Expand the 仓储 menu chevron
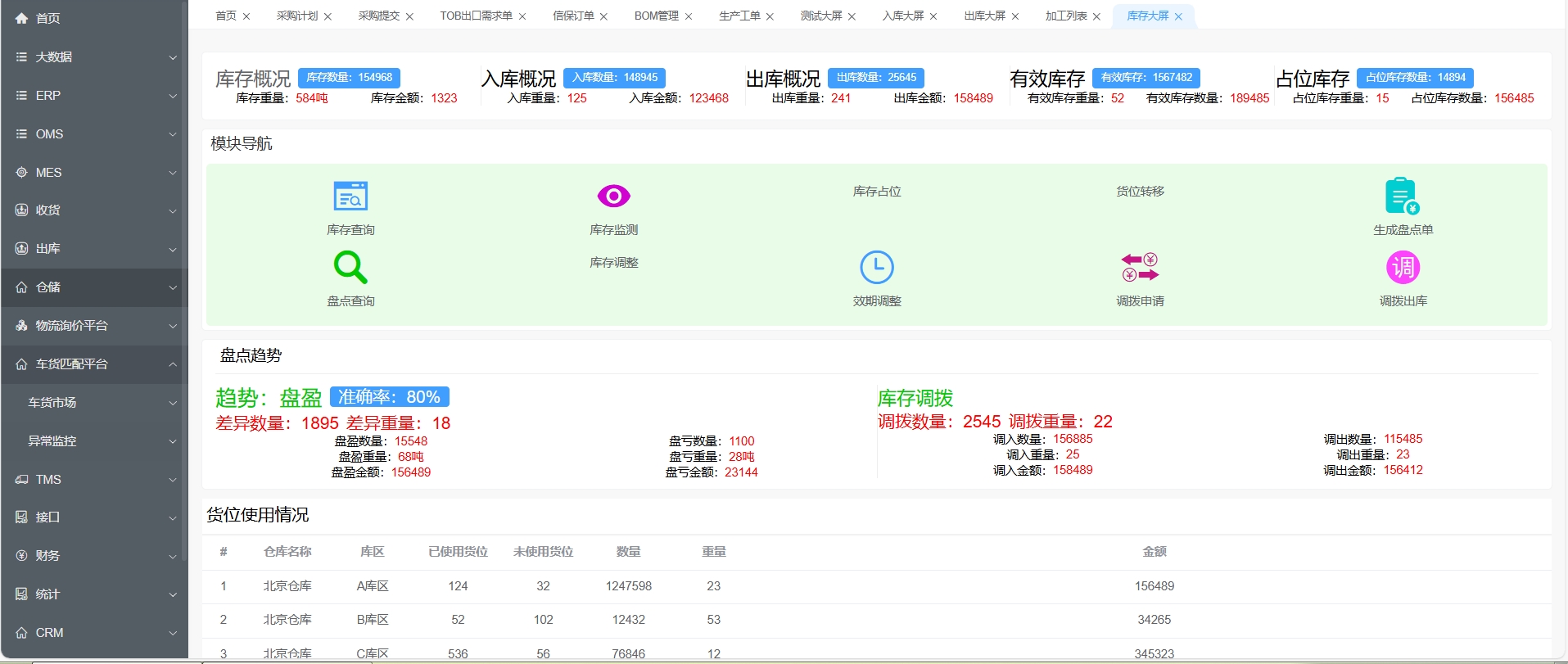Image resolution: width=1568 pixels, height=664 pixels. pos(173,287)
